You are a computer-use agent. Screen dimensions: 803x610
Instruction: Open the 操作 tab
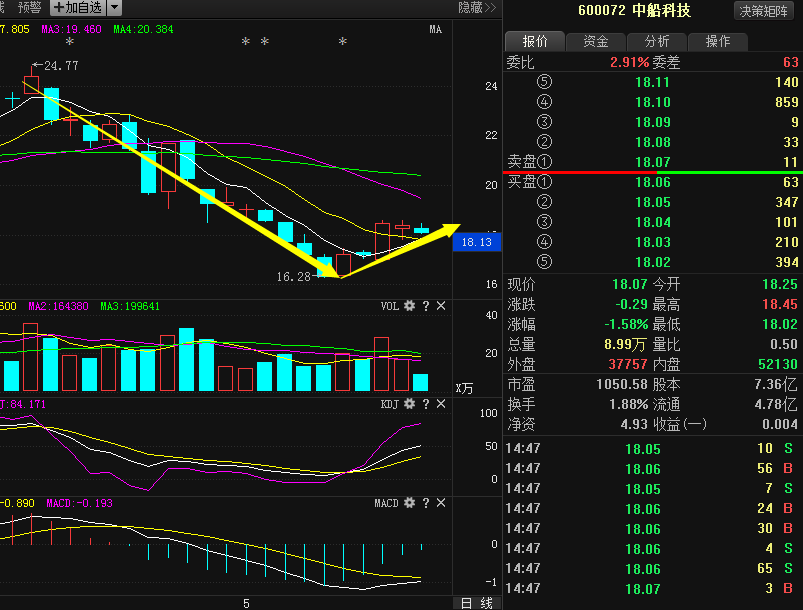coord(717,41)
